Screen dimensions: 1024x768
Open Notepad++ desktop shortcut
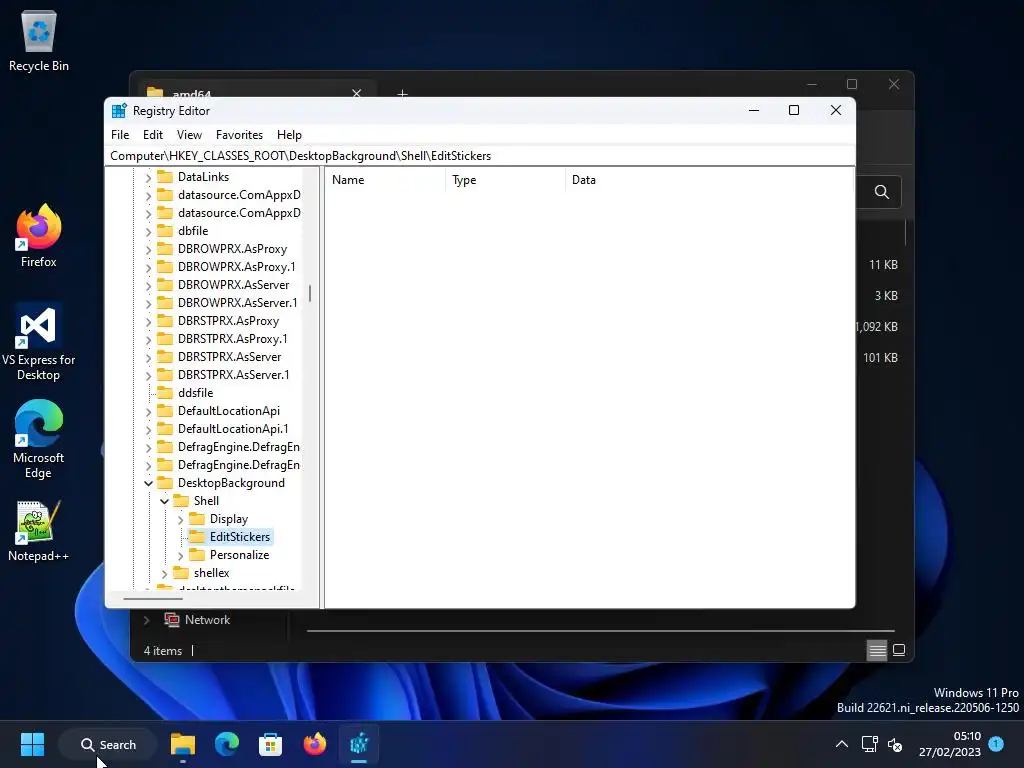point(39,530)
